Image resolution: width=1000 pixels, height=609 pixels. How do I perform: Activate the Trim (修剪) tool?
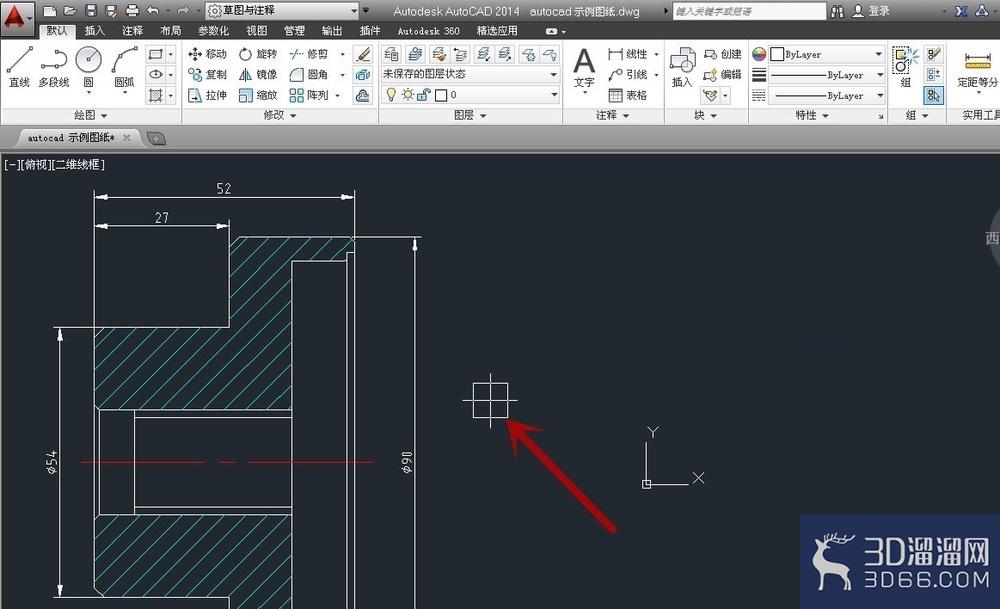309,54
